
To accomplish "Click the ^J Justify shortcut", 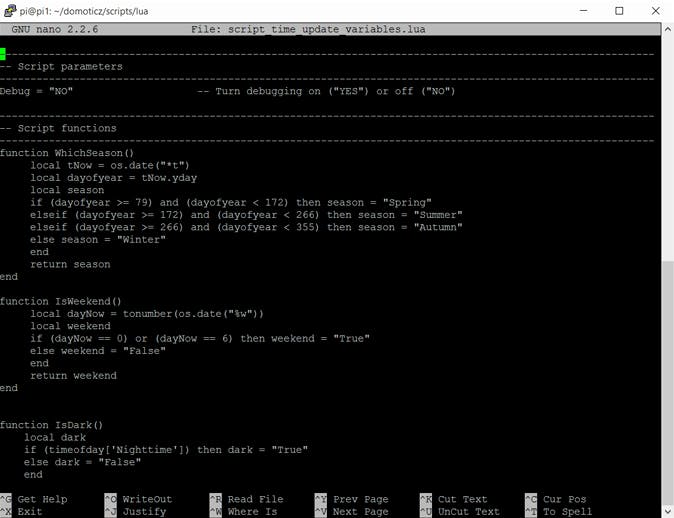I will pos(135,512).
